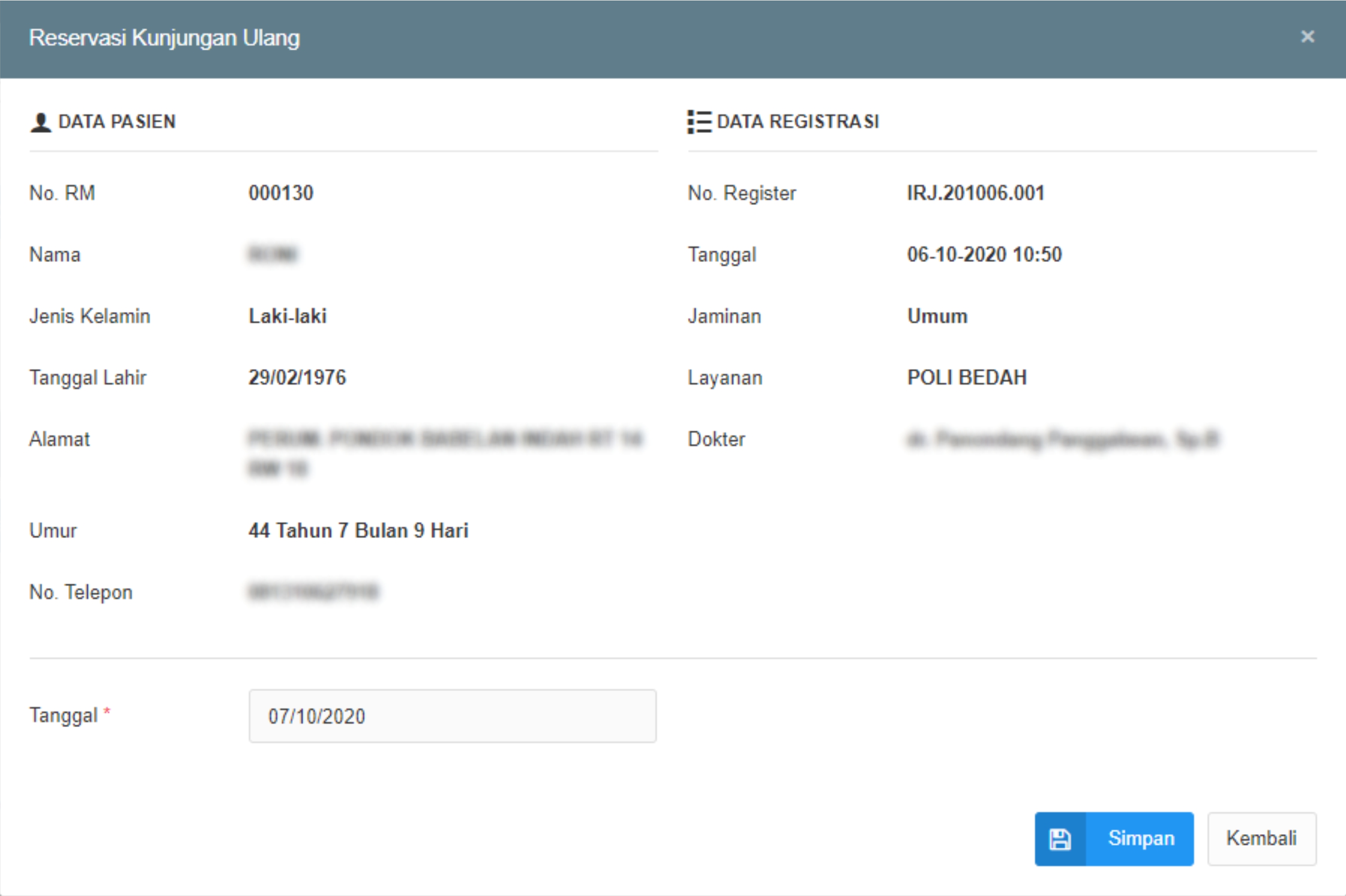Click the dialog title Reservasi Kunjungan Ulang
The height and width of the screenshot is (896, 1346).
pos(165,38)
